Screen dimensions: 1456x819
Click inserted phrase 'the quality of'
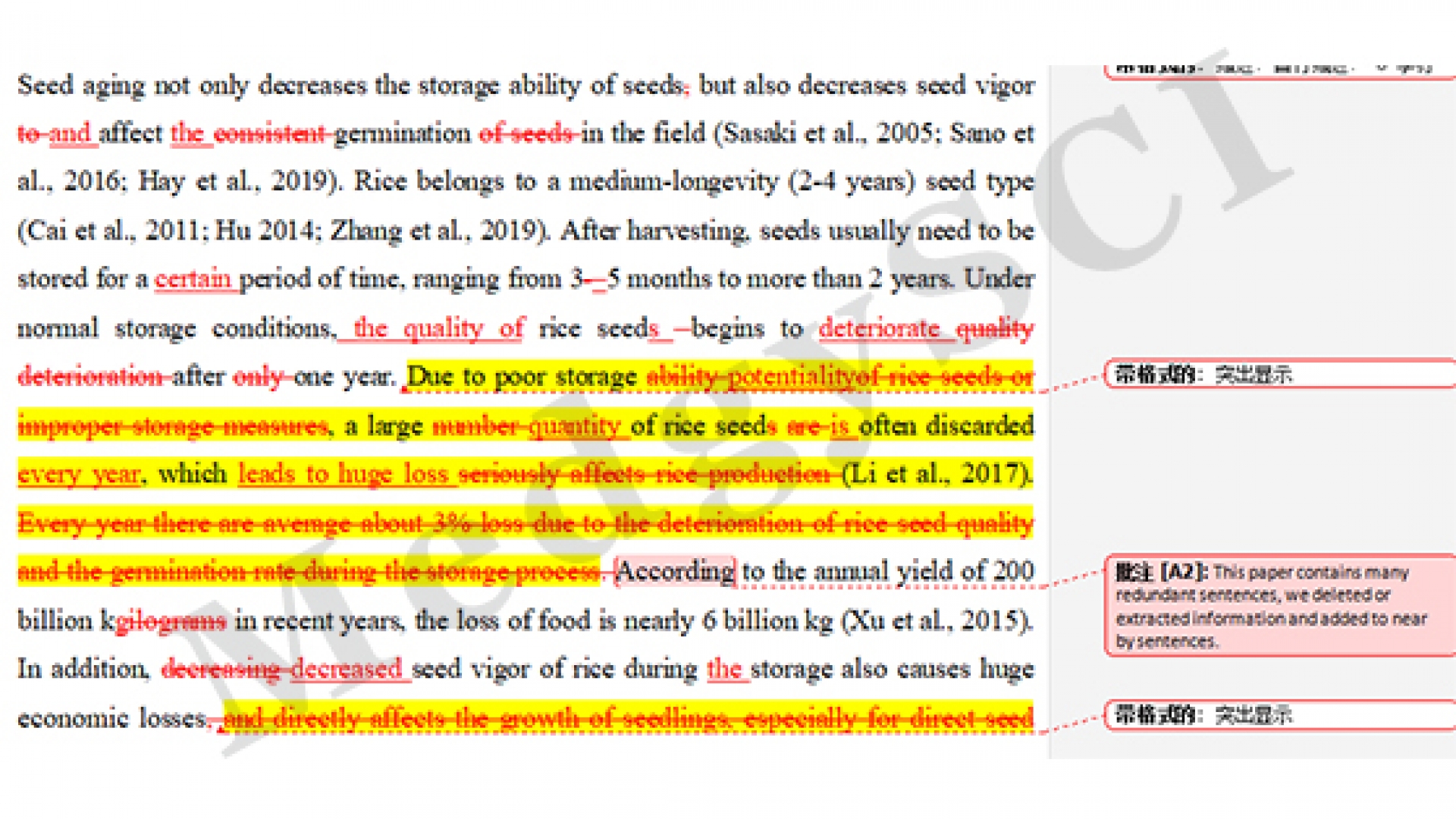(438, 328)
